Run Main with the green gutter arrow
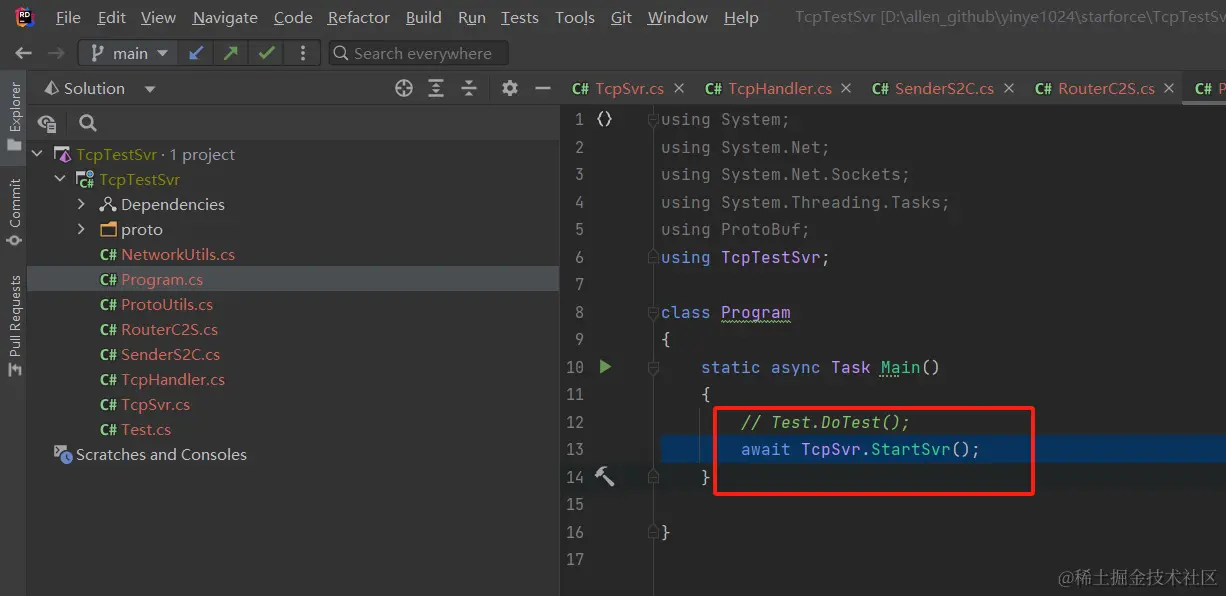Image resolution: width=1226 pixels, height=596 pixels. 605,367
